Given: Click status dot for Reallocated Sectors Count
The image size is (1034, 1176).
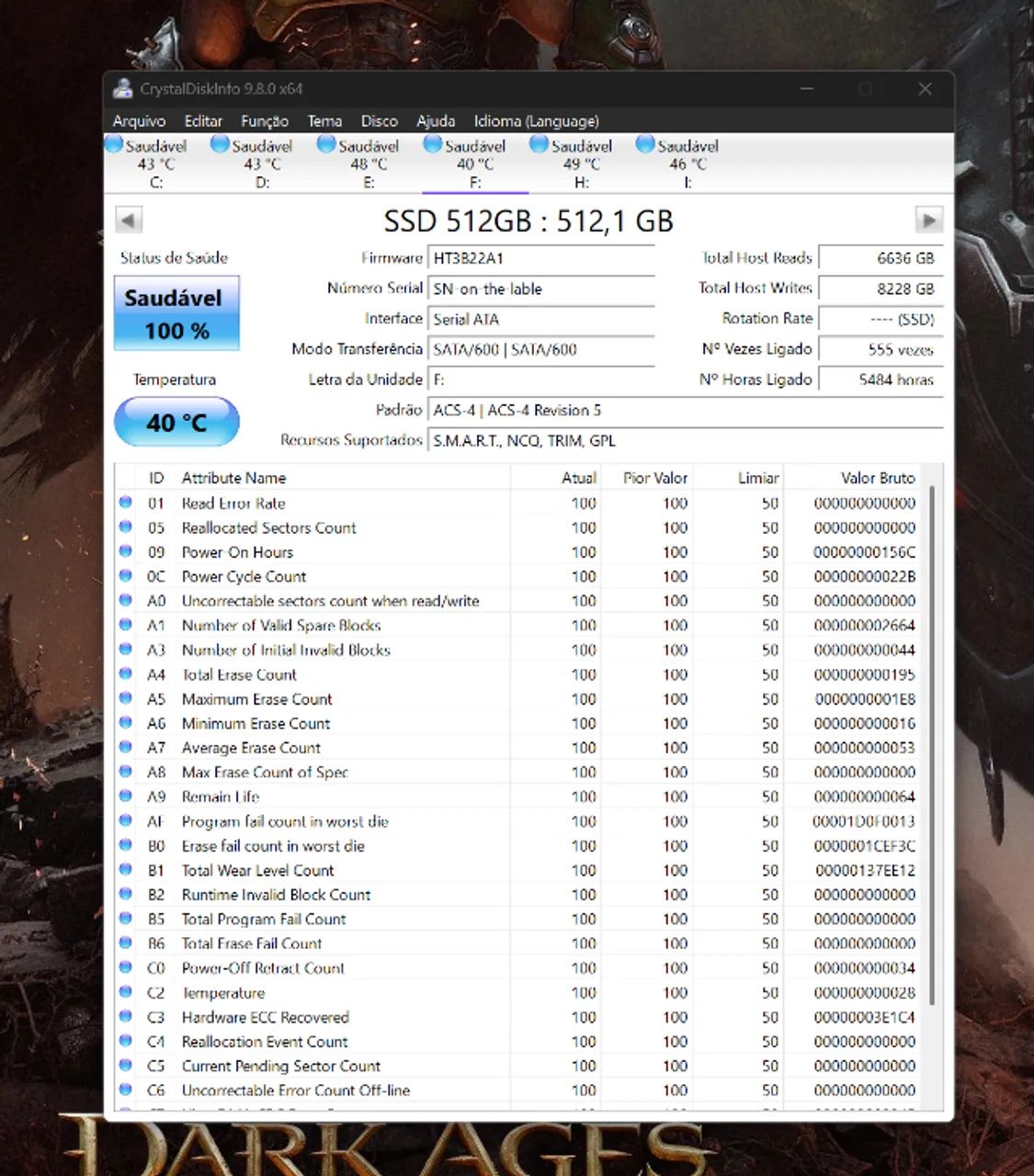Looking at the screenshot, I should (x=126, y=527).
